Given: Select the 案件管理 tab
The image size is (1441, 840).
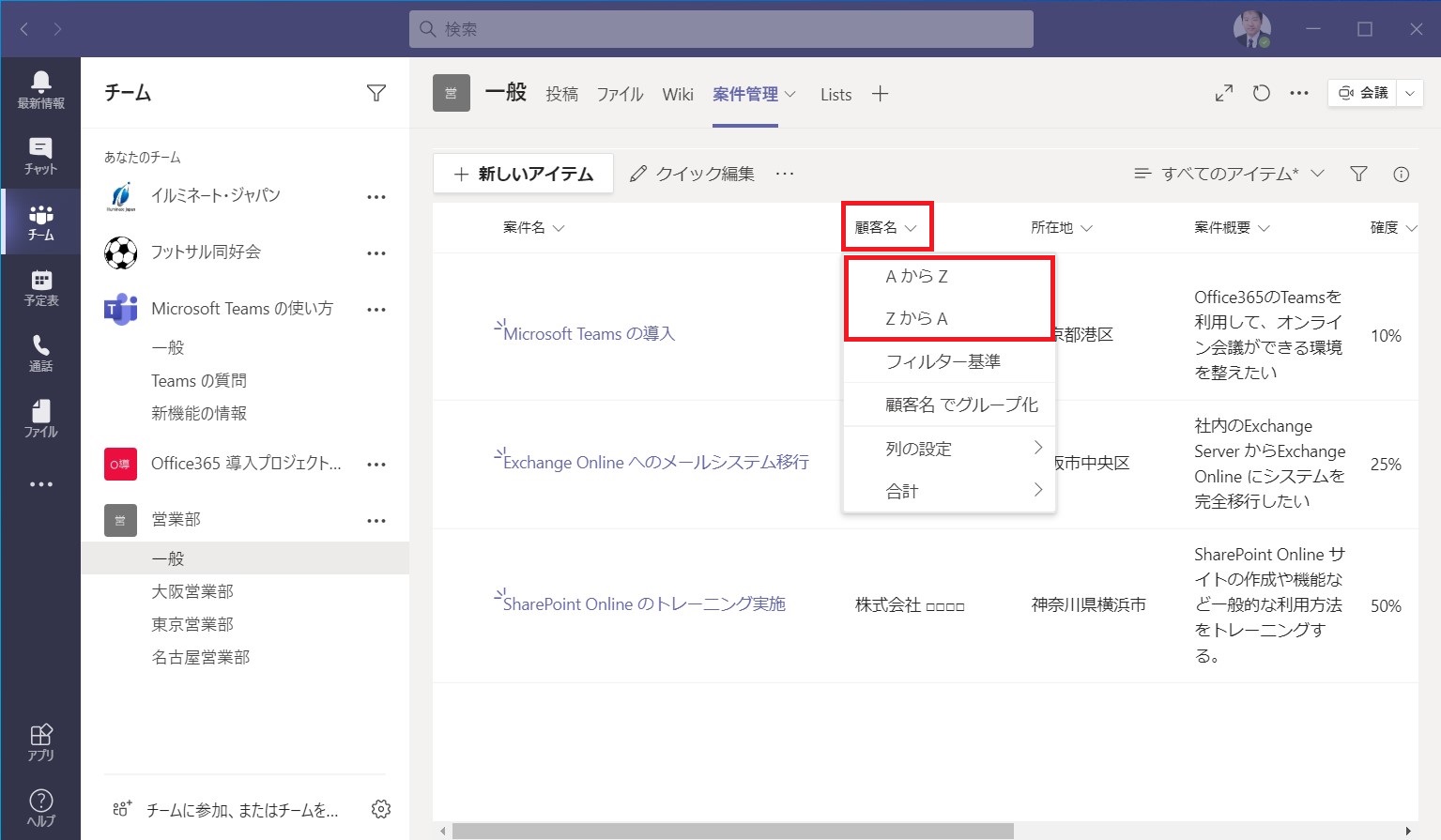Looking at the screenshot, I should tap(745, 94).
